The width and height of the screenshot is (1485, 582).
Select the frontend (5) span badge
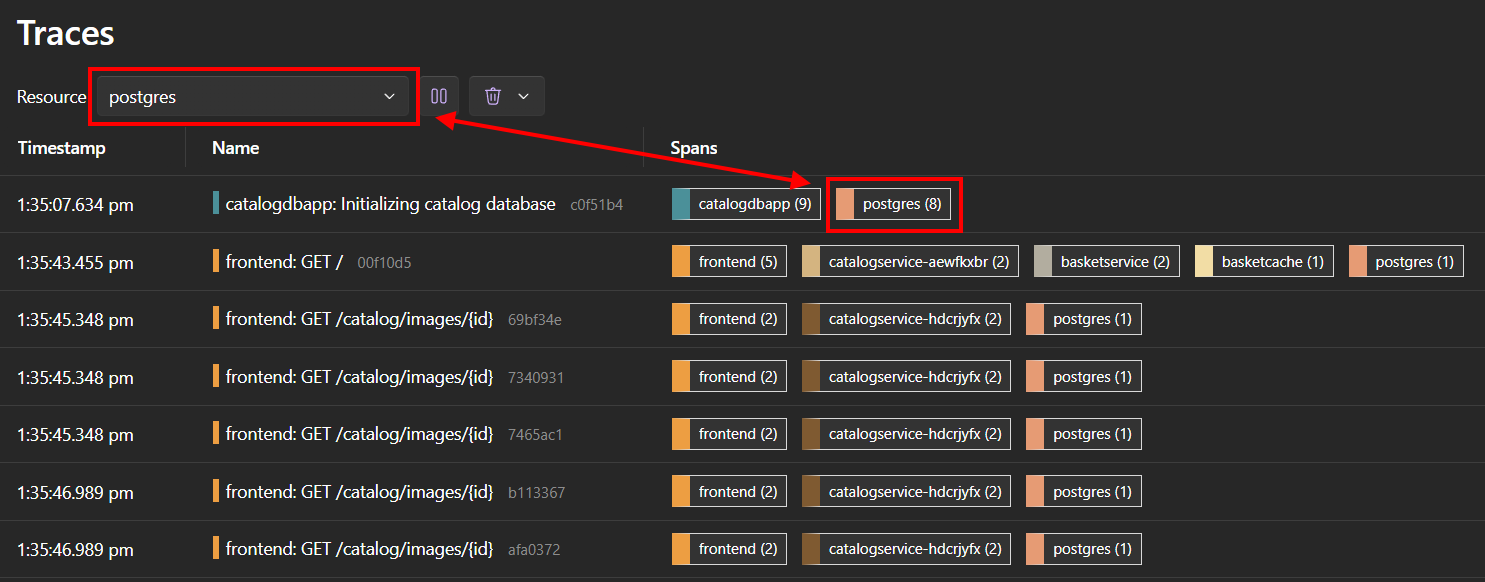tap(729, 261)
